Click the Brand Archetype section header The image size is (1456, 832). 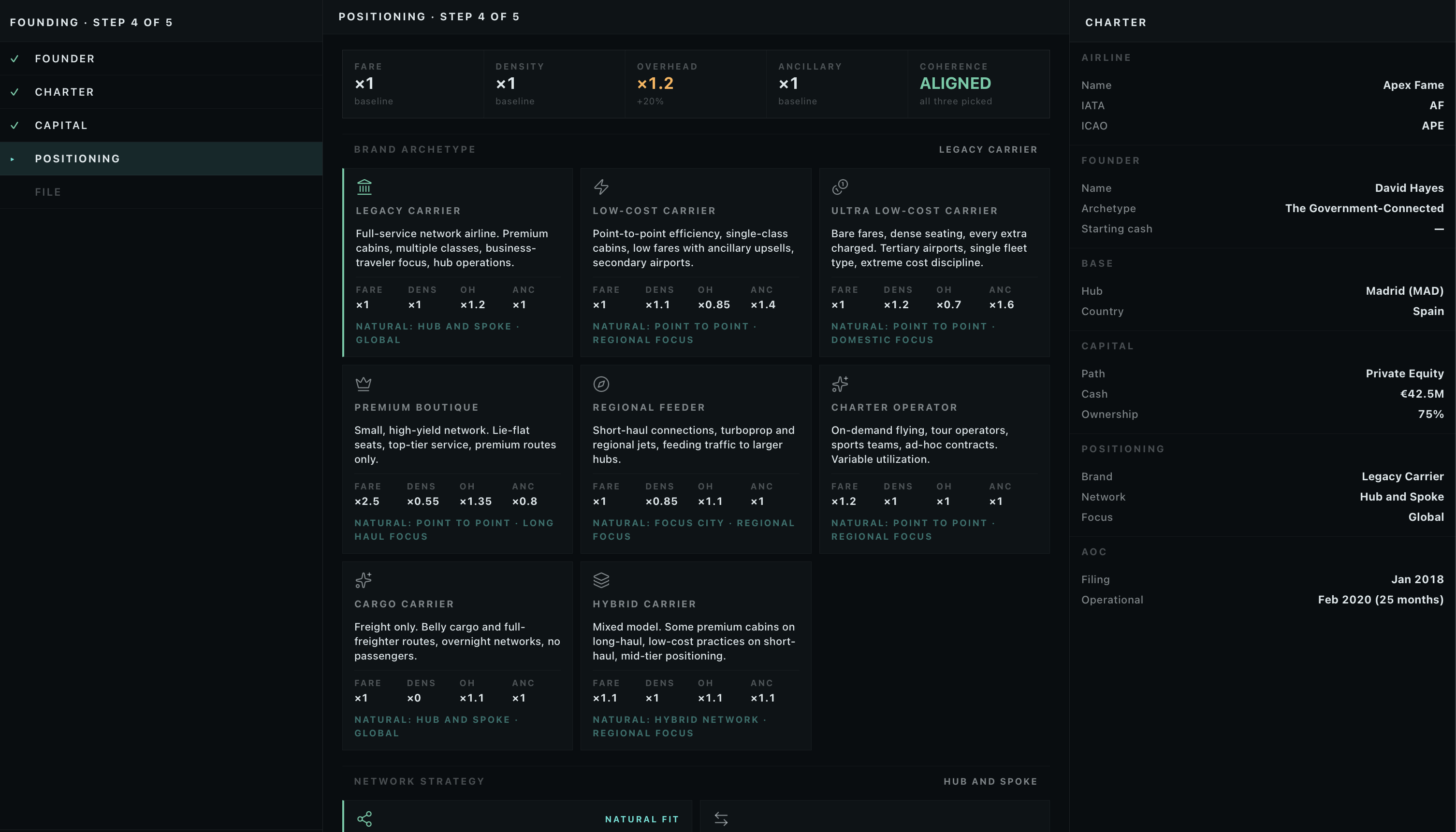pos(415,149)
